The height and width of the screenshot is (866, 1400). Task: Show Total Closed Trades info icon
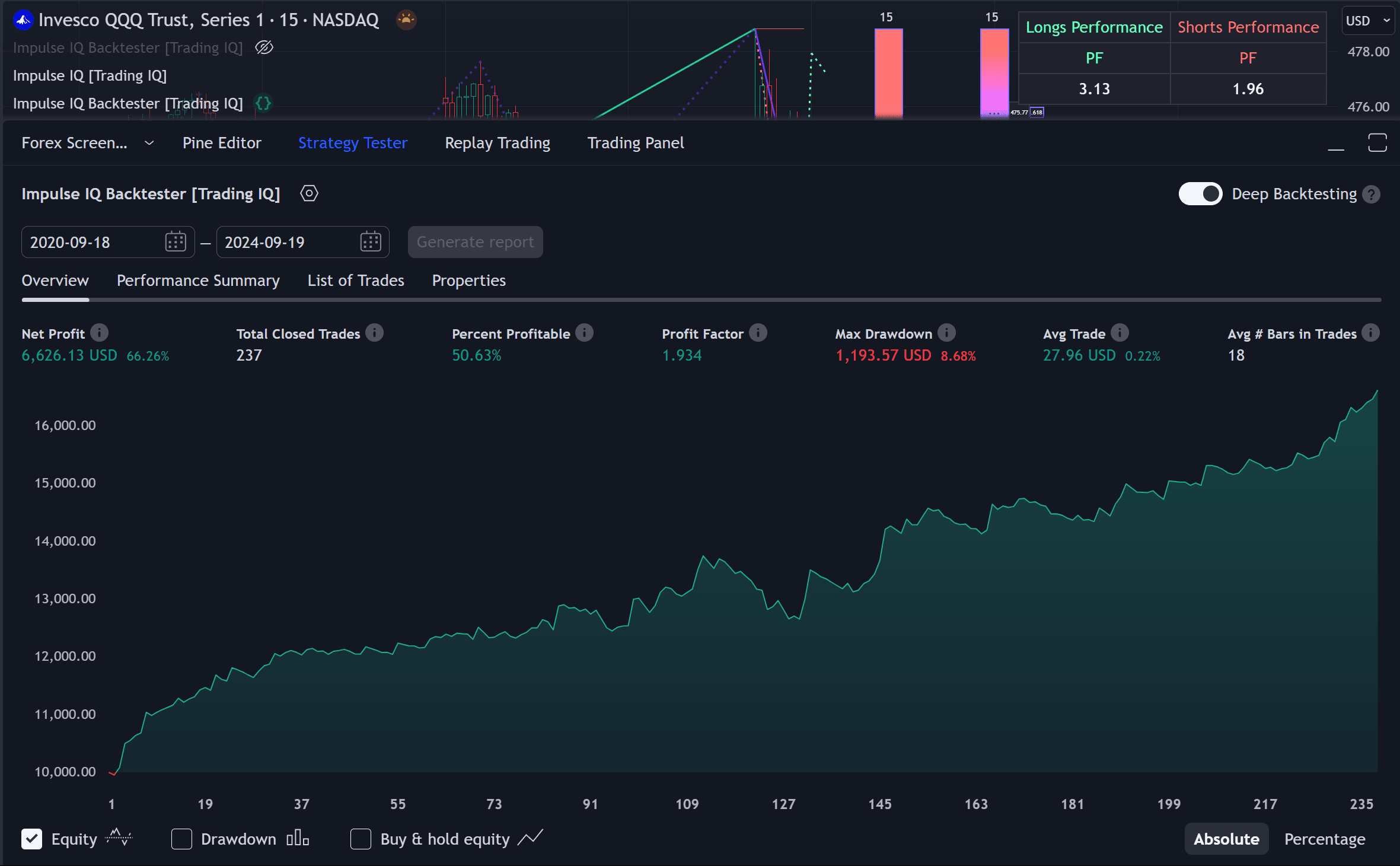click(374, 333)
